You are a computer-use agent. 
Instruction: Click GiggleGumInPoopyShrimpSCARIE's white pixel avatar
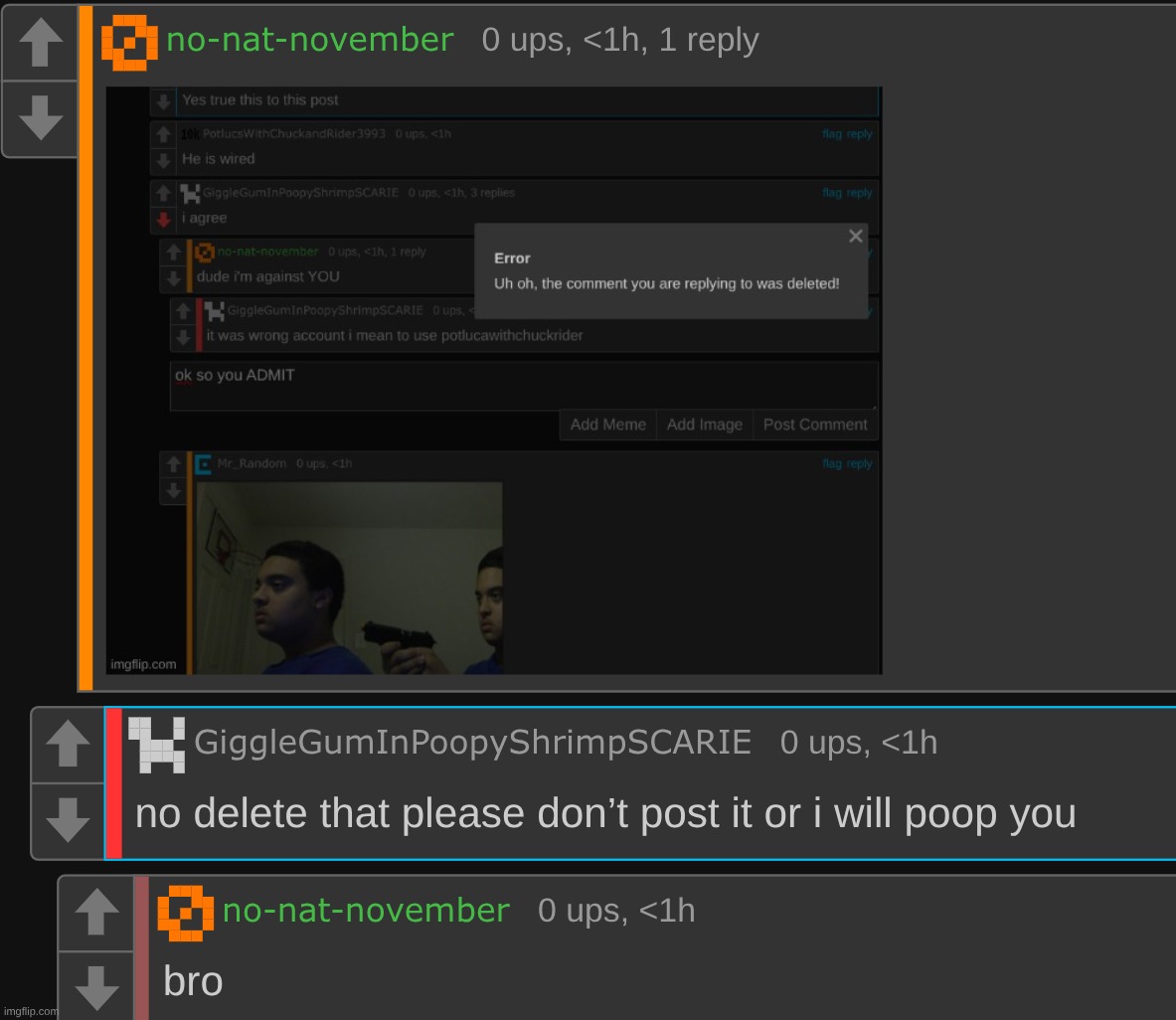click(157, 745)
